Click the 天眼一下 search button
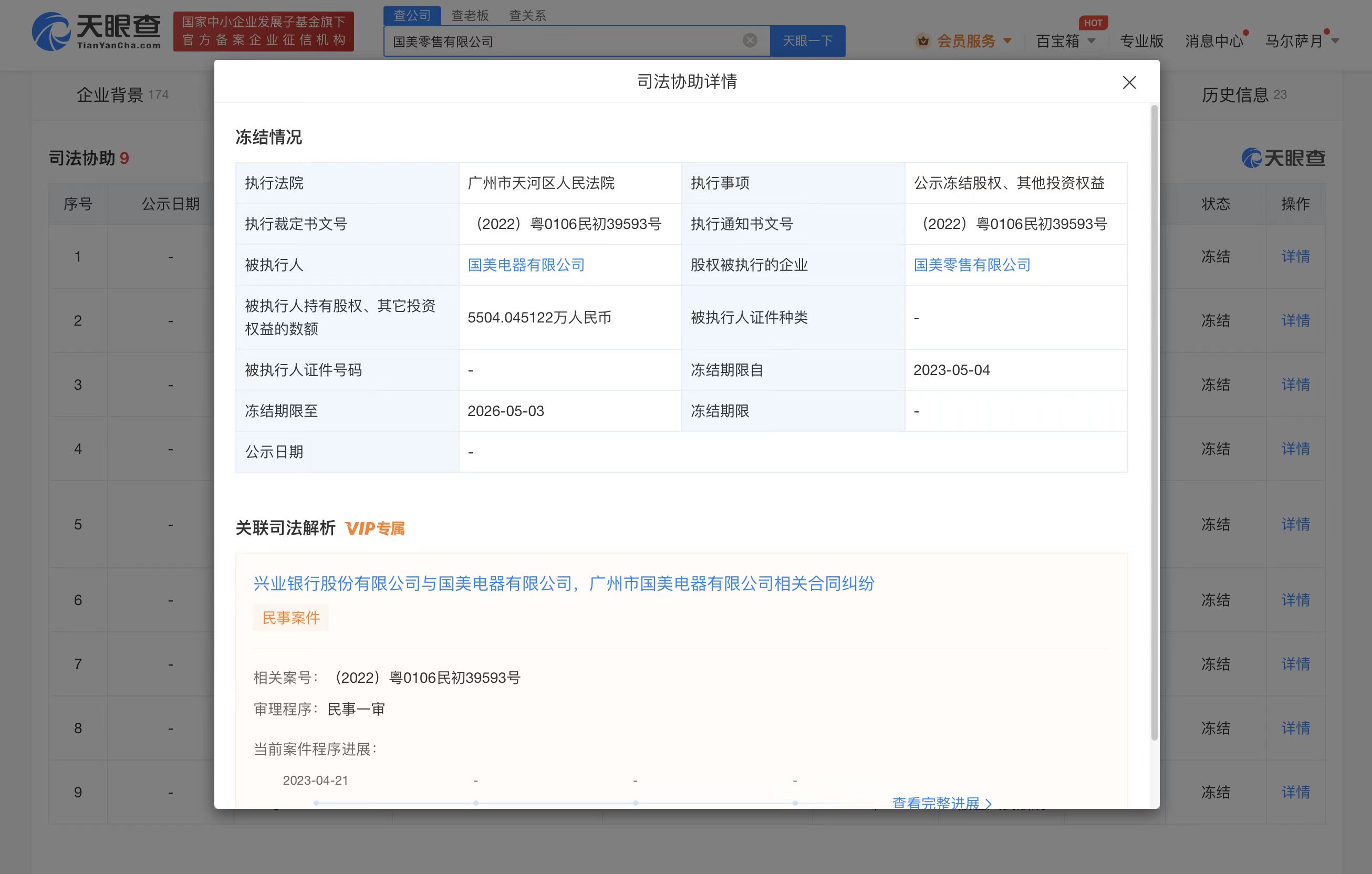Viewport: 1372px width, 874px height. point(807,41)
